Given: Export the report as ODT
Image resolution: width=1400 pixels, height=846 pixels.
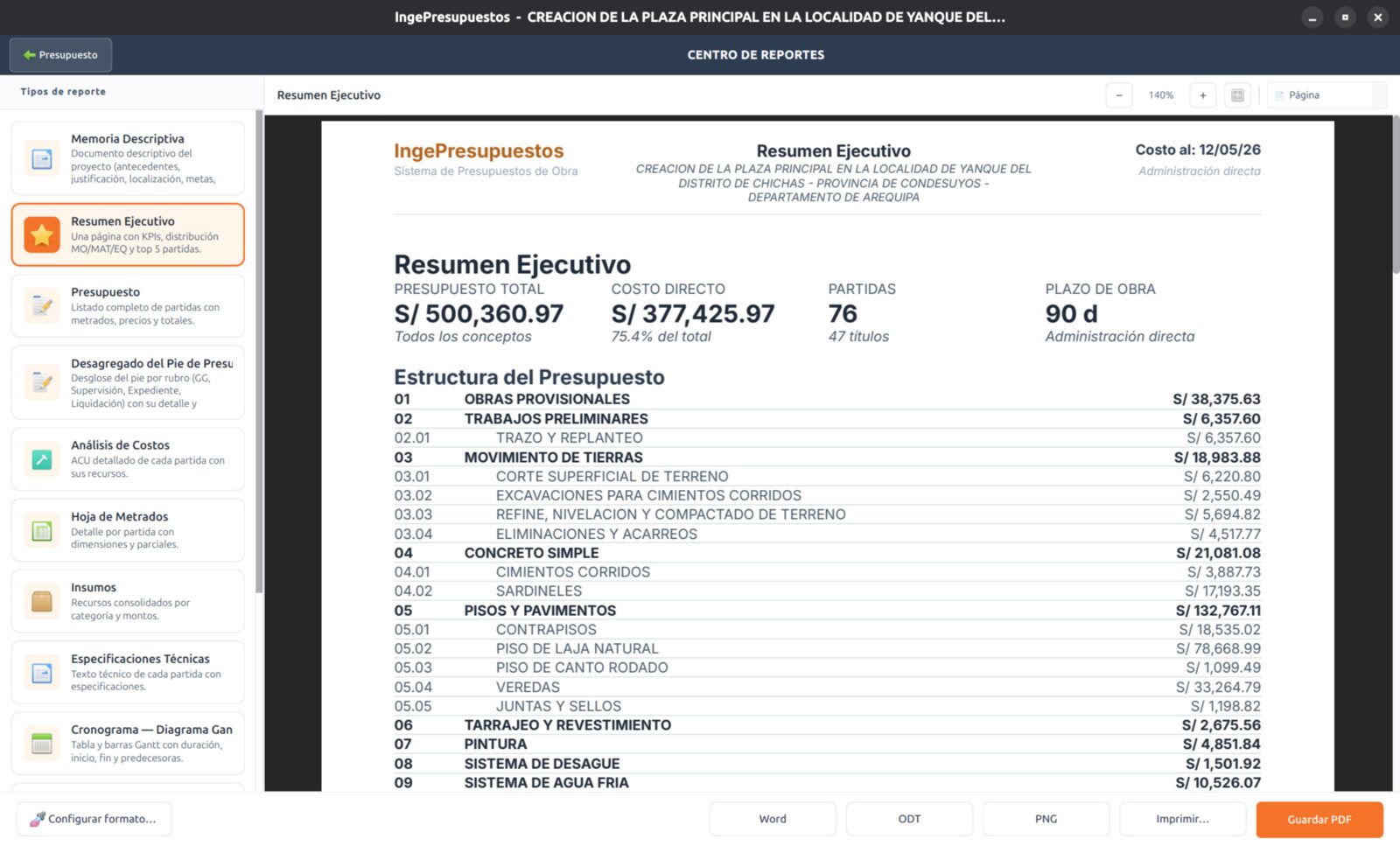Looking at the screenshot, I should pos(909,819).
